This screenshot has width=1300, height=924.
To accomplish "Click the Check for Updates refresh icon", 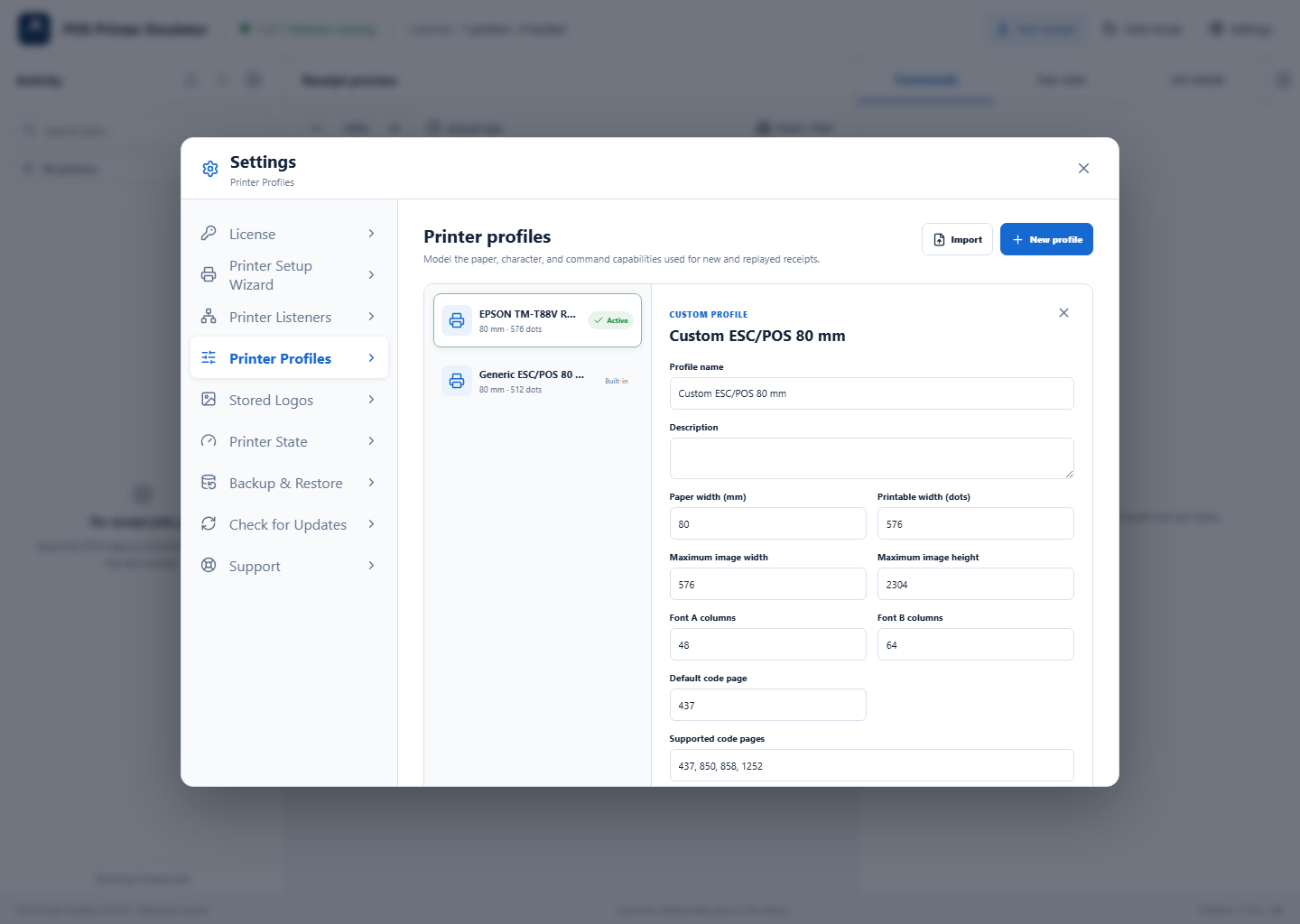I will [x=209, y=523].
